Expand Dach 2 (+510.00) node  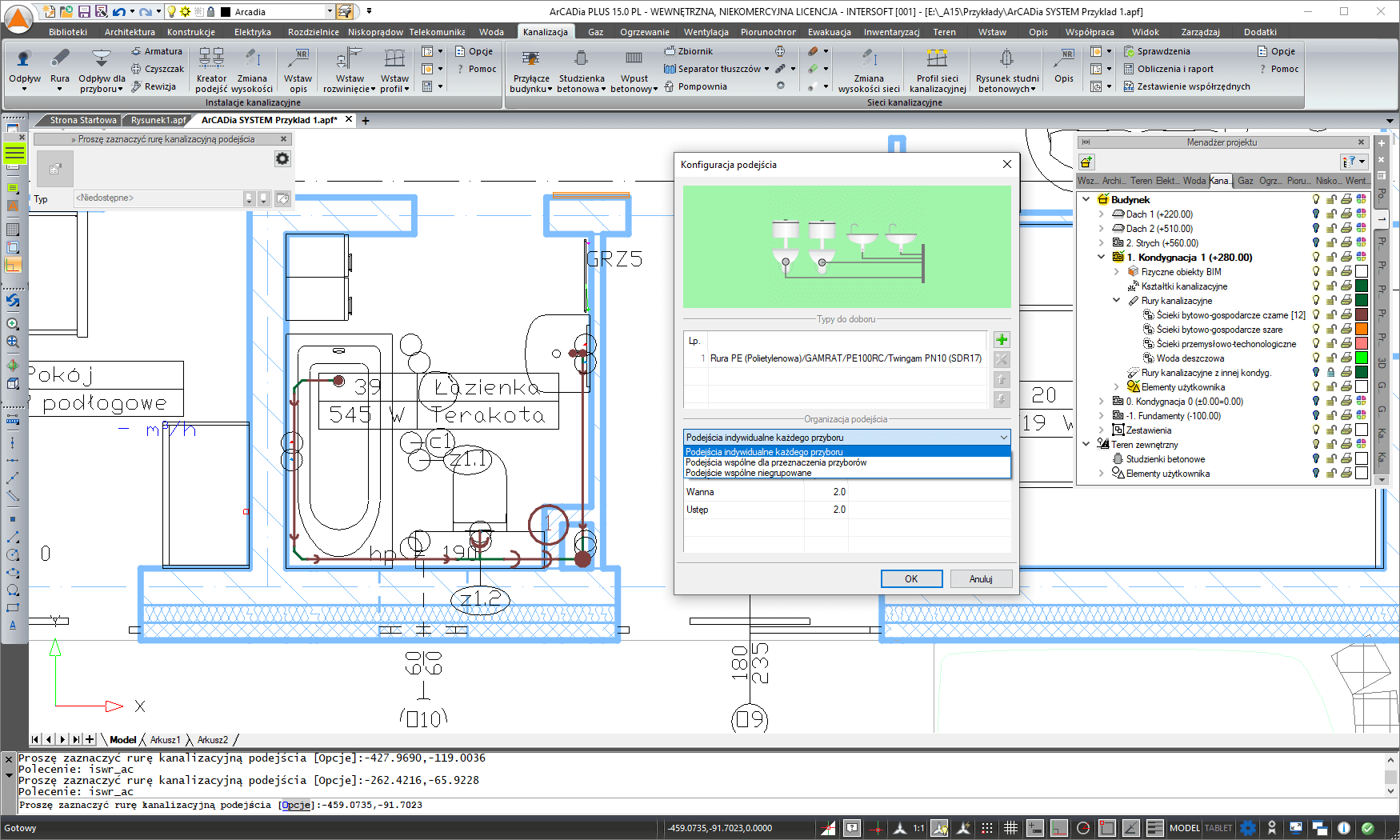(x=1102, y=229)
